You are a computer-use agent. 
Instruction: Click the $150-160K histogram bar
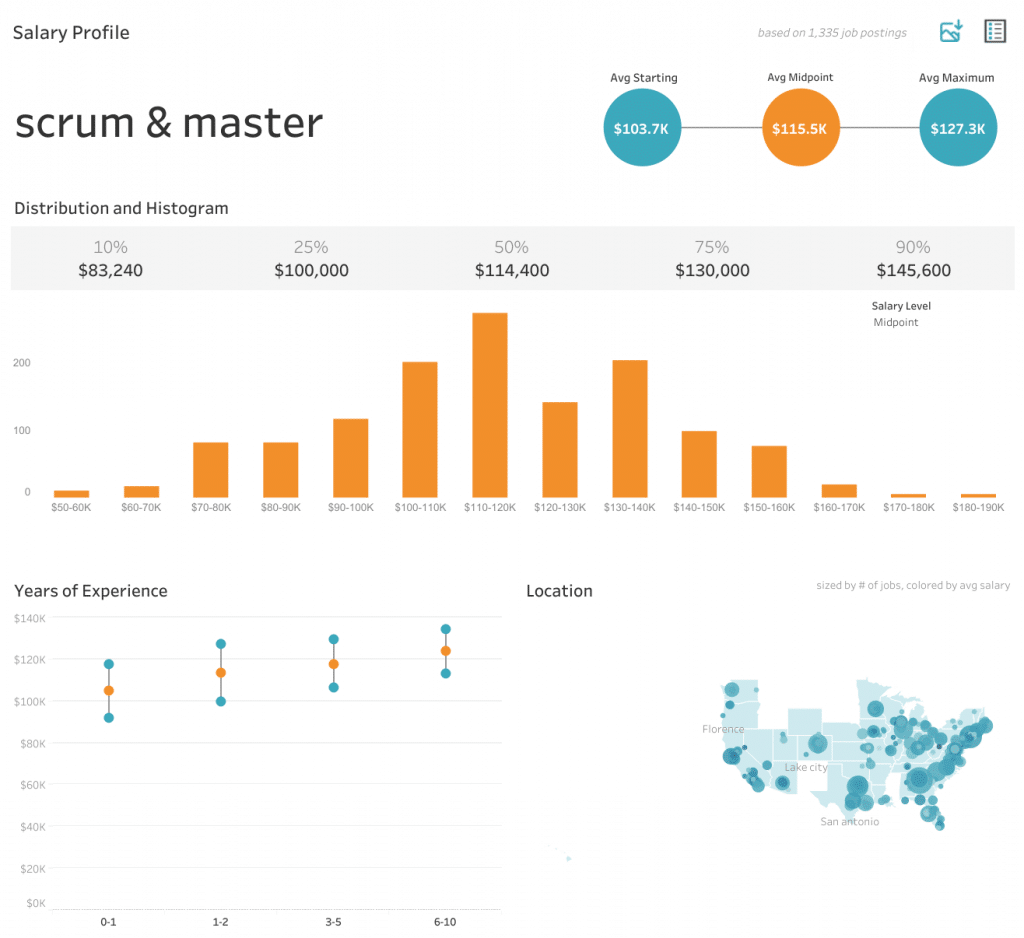[x=769, y=472]
